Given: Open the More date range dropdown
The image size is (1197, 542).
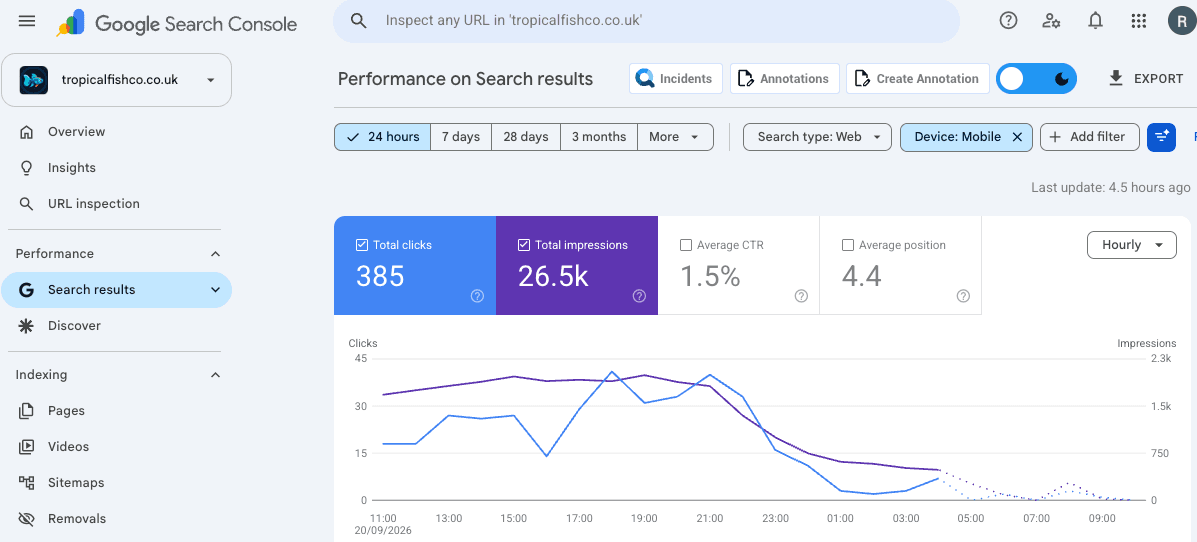Looking at the screenshot, I should coord(675,137).
